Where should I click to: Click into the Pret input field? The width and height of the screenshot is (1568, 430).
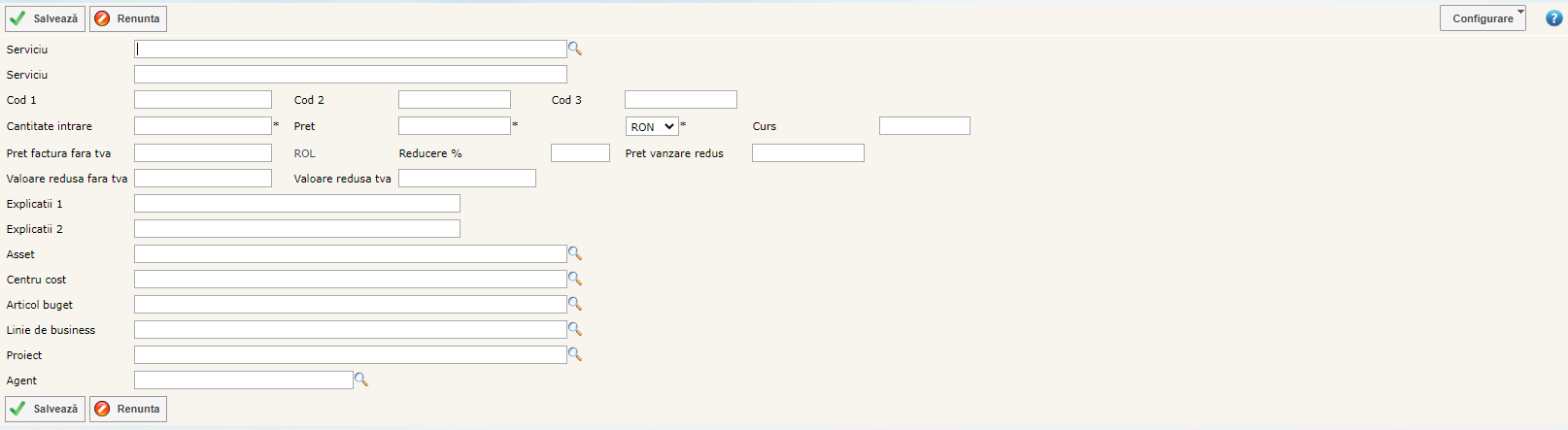click(454, 126)
